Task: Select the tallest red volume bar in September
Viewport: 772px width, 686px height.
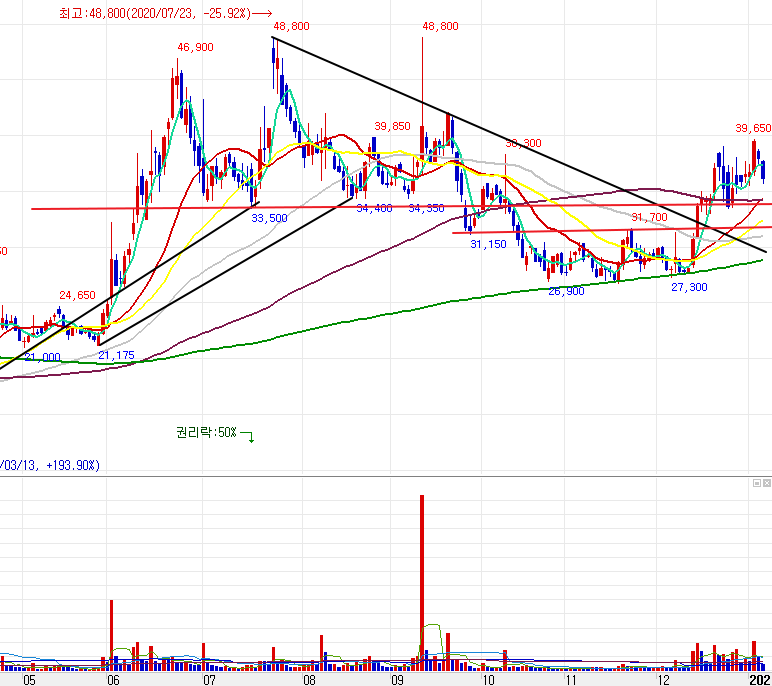Action: (422, 583)
